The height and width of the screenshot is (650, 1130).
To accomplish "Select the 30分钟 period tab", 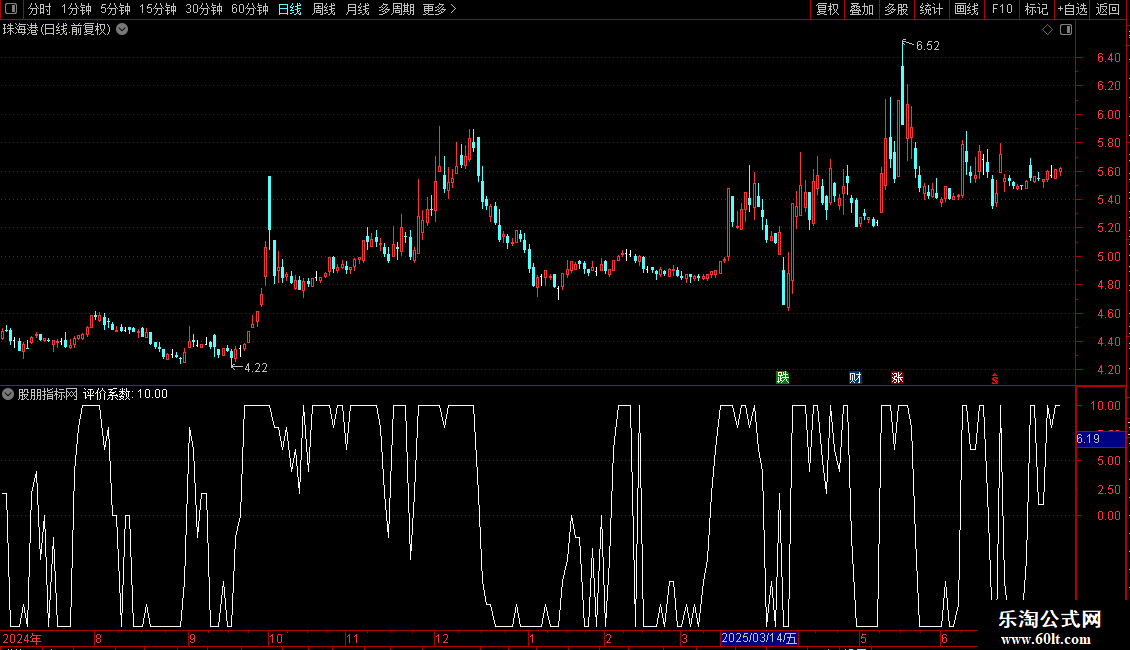I will pyautogui.click(x=203, y=9).
